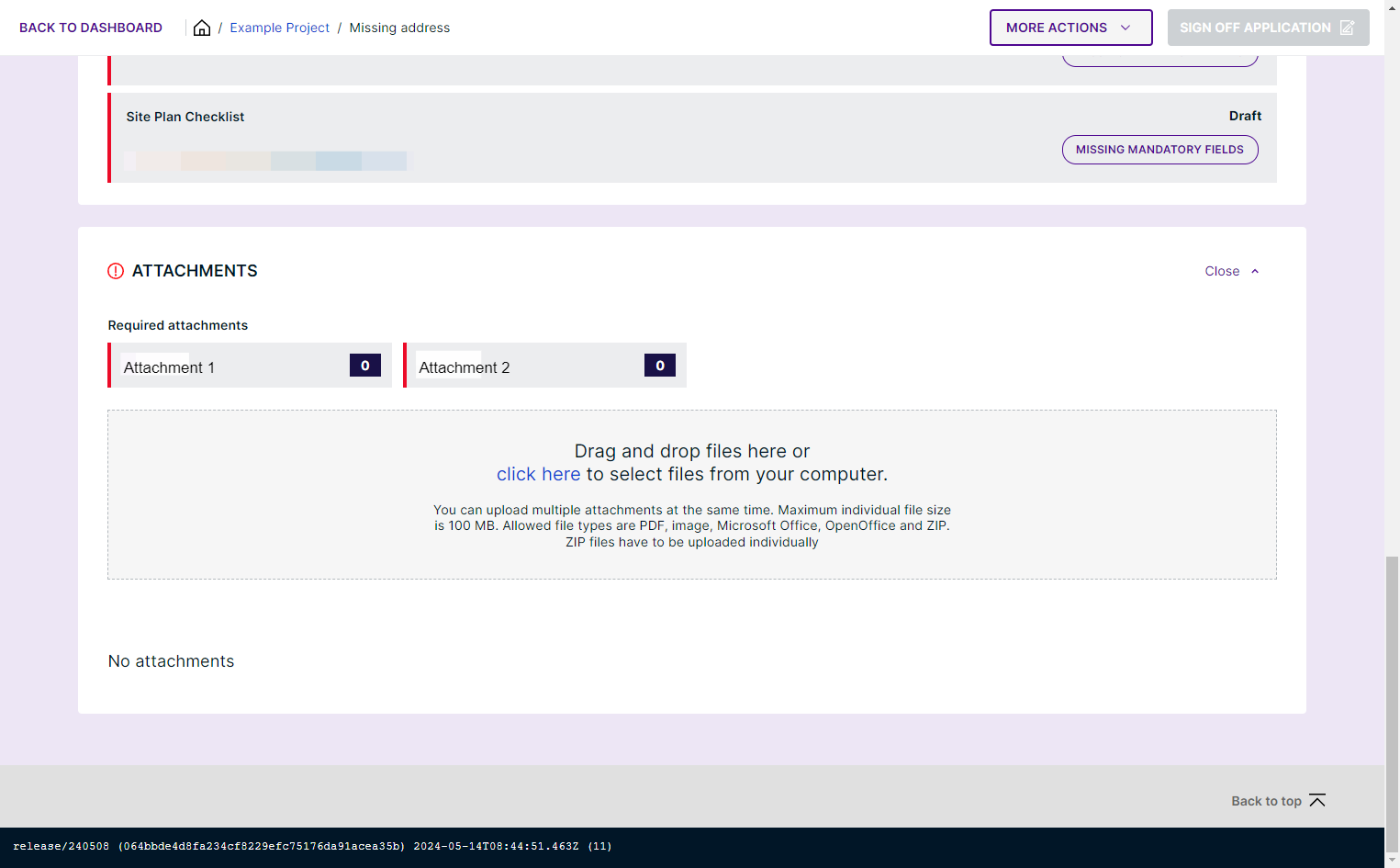
Task: Click the 'click here' file select link
Action: (538, 474)
